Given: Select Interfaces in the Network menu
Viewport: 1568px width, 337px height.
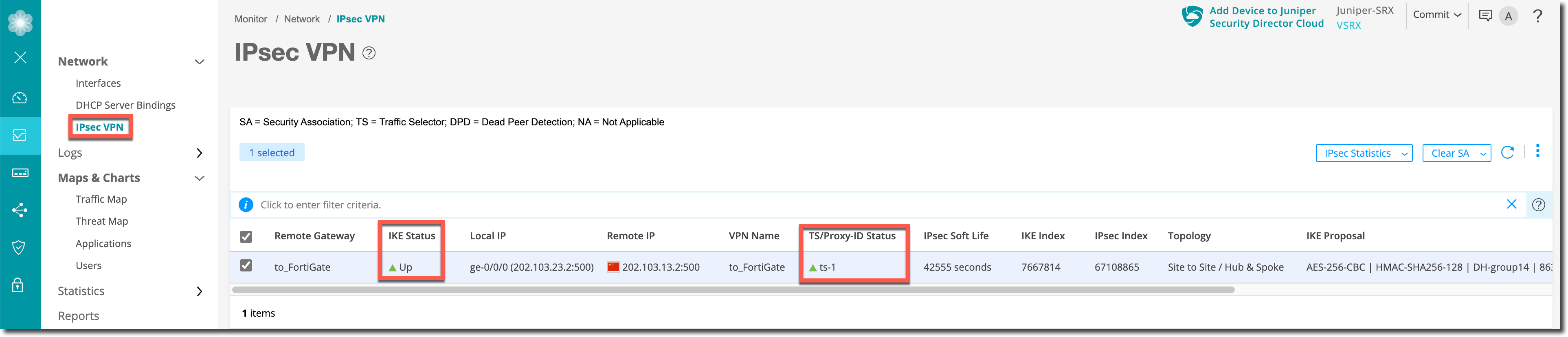Looking at the screenshot, I should (x=98, y=83).
